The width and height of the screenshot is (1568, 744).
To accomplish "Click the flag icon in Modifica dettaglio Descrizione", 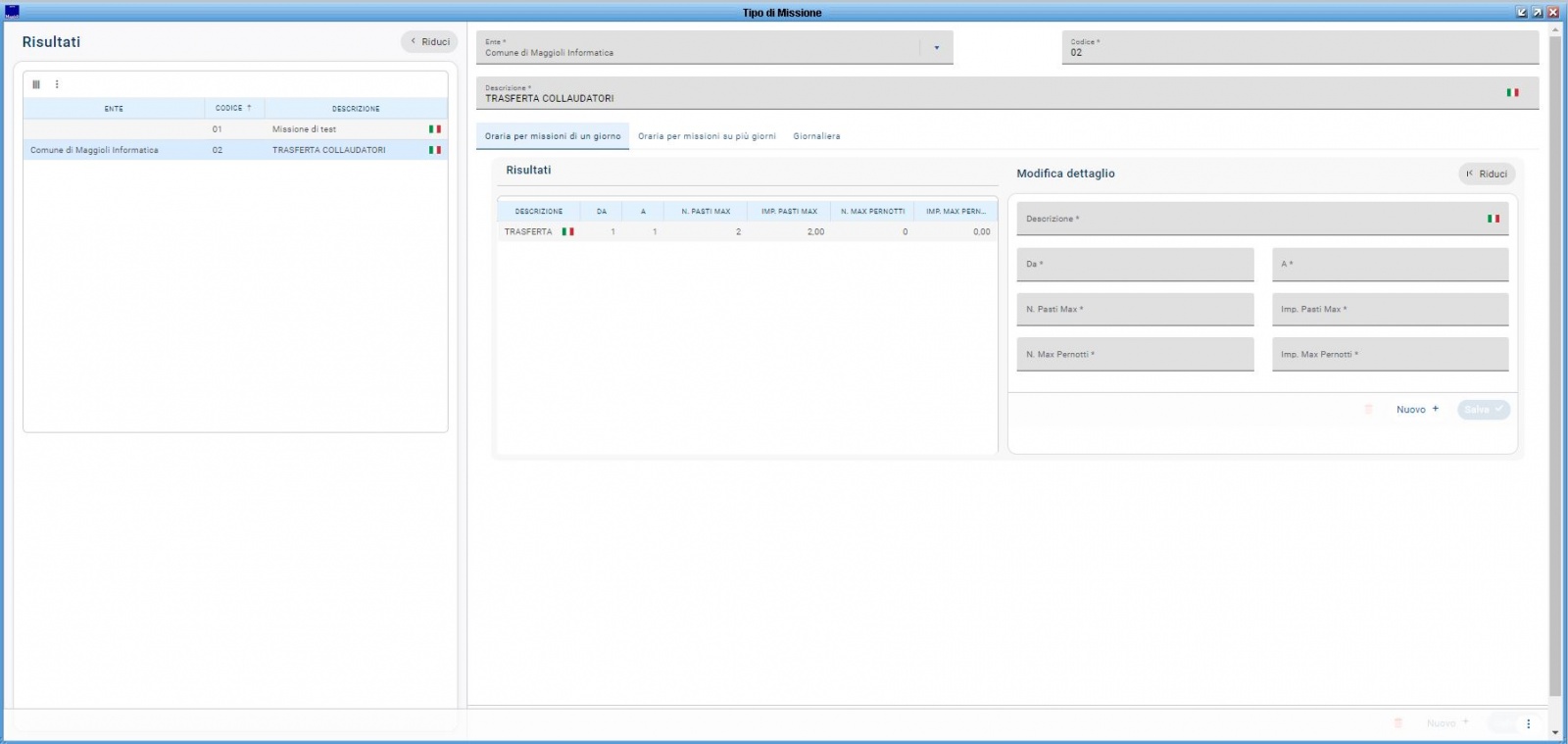I will (1493, 219).
